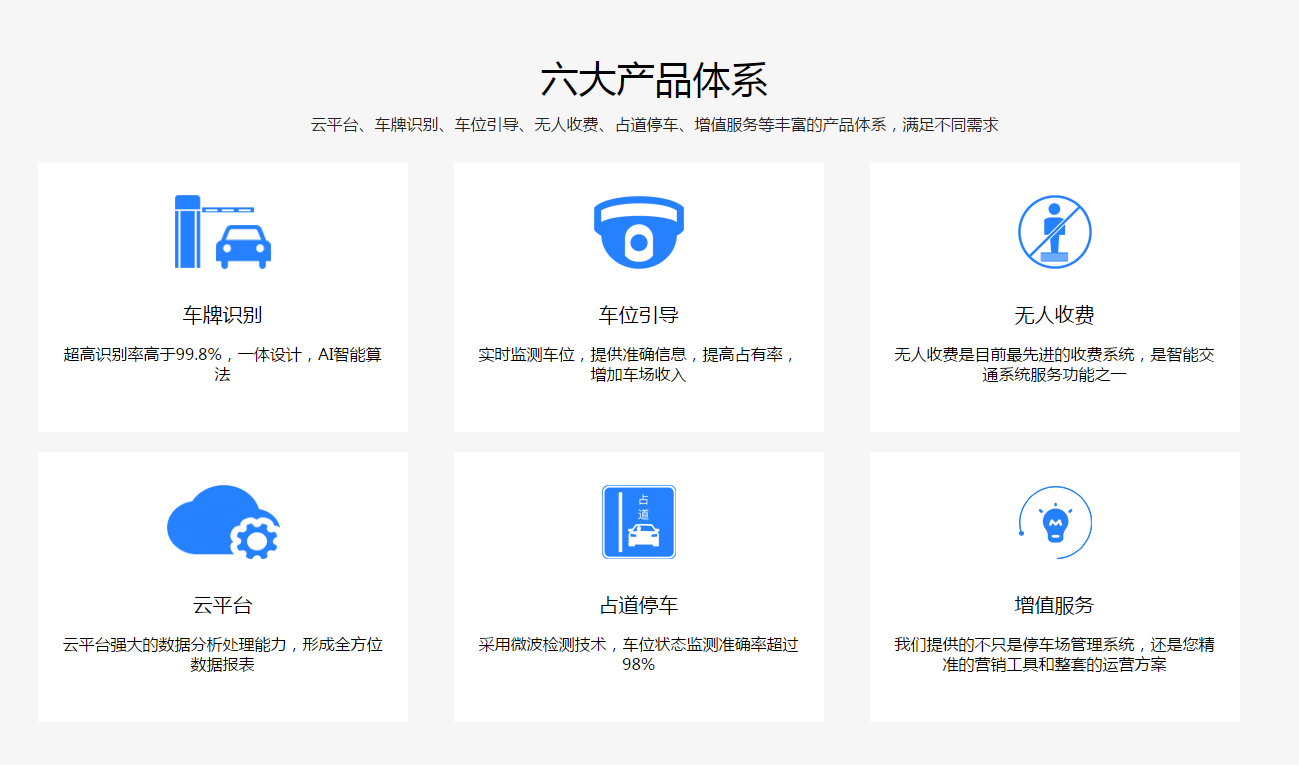
Task: Select the 无人收费 heading
Action: point(1054,315)
